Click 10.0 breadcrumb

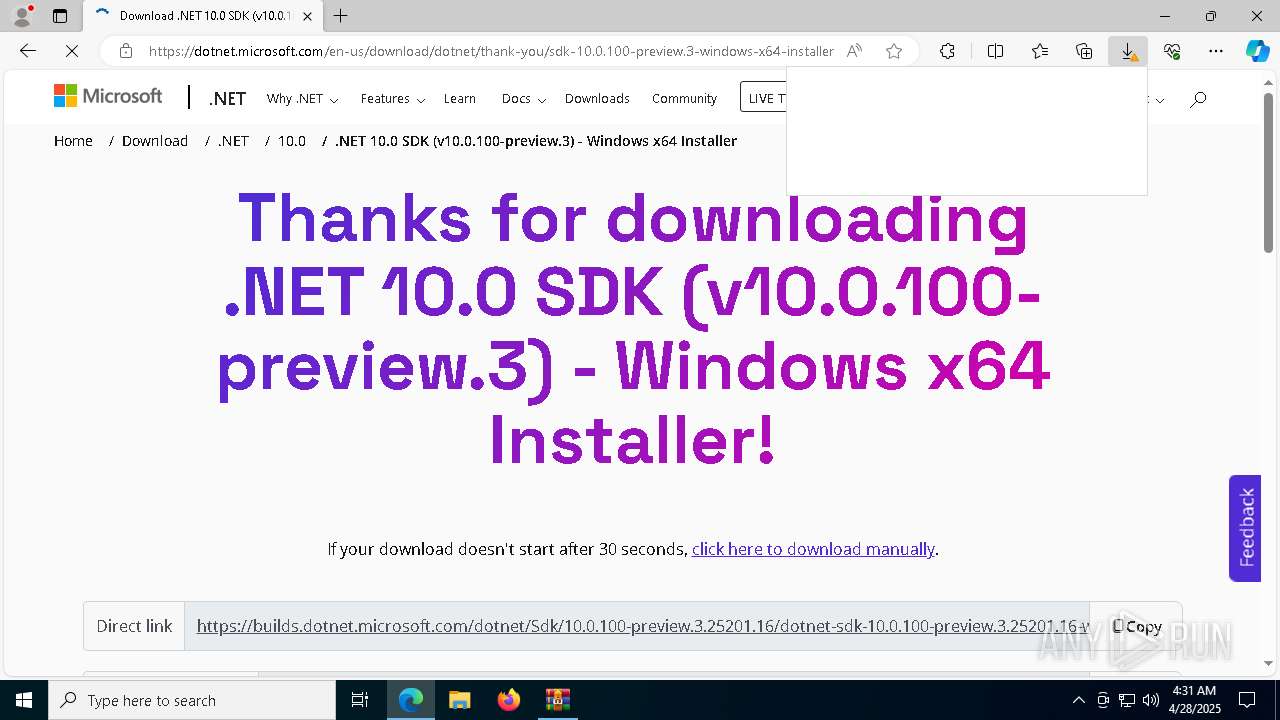coord(292,141)
